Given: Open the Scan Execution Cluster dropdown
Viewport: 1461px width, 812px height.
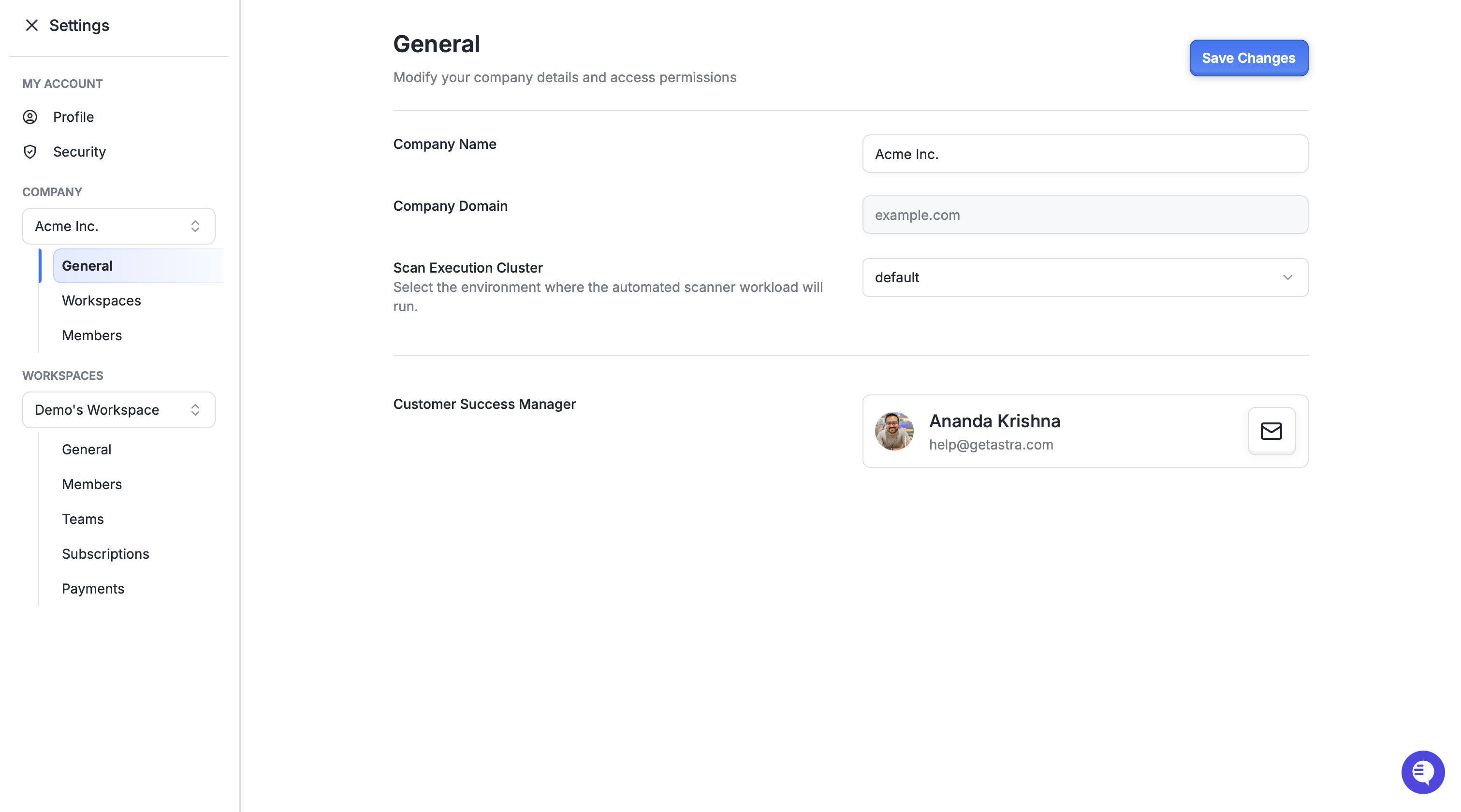Looking at the screenshot, I should click(x=1085, y=277).
